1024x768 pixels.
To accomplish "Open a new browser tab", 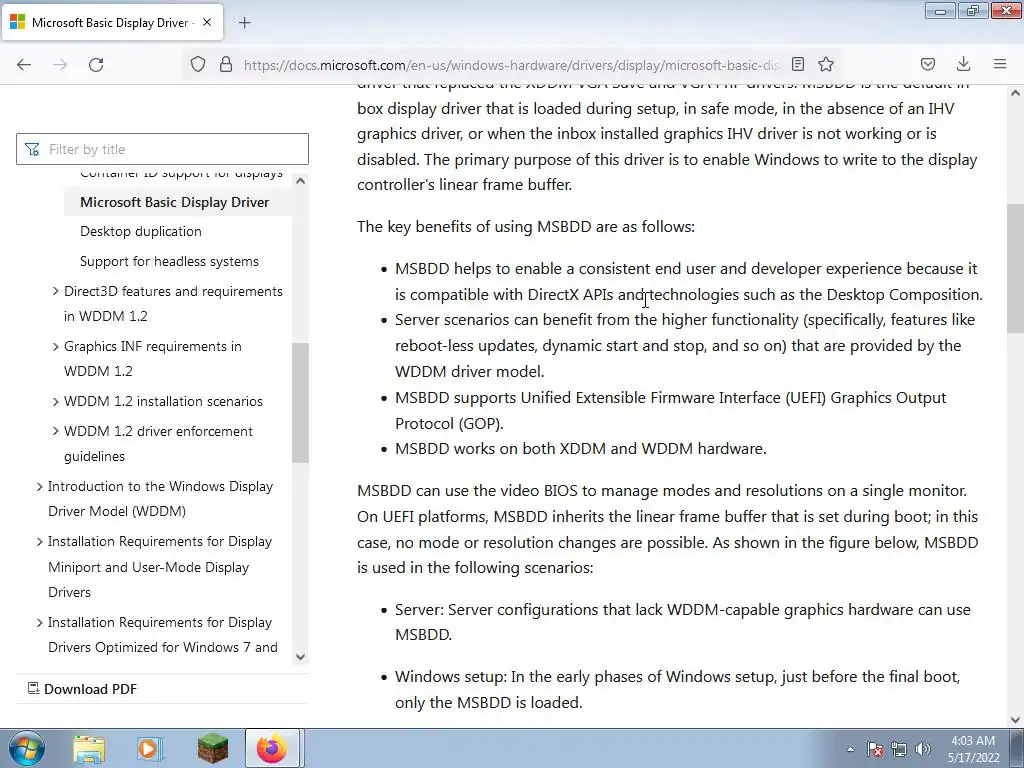I will pos(244,23).
